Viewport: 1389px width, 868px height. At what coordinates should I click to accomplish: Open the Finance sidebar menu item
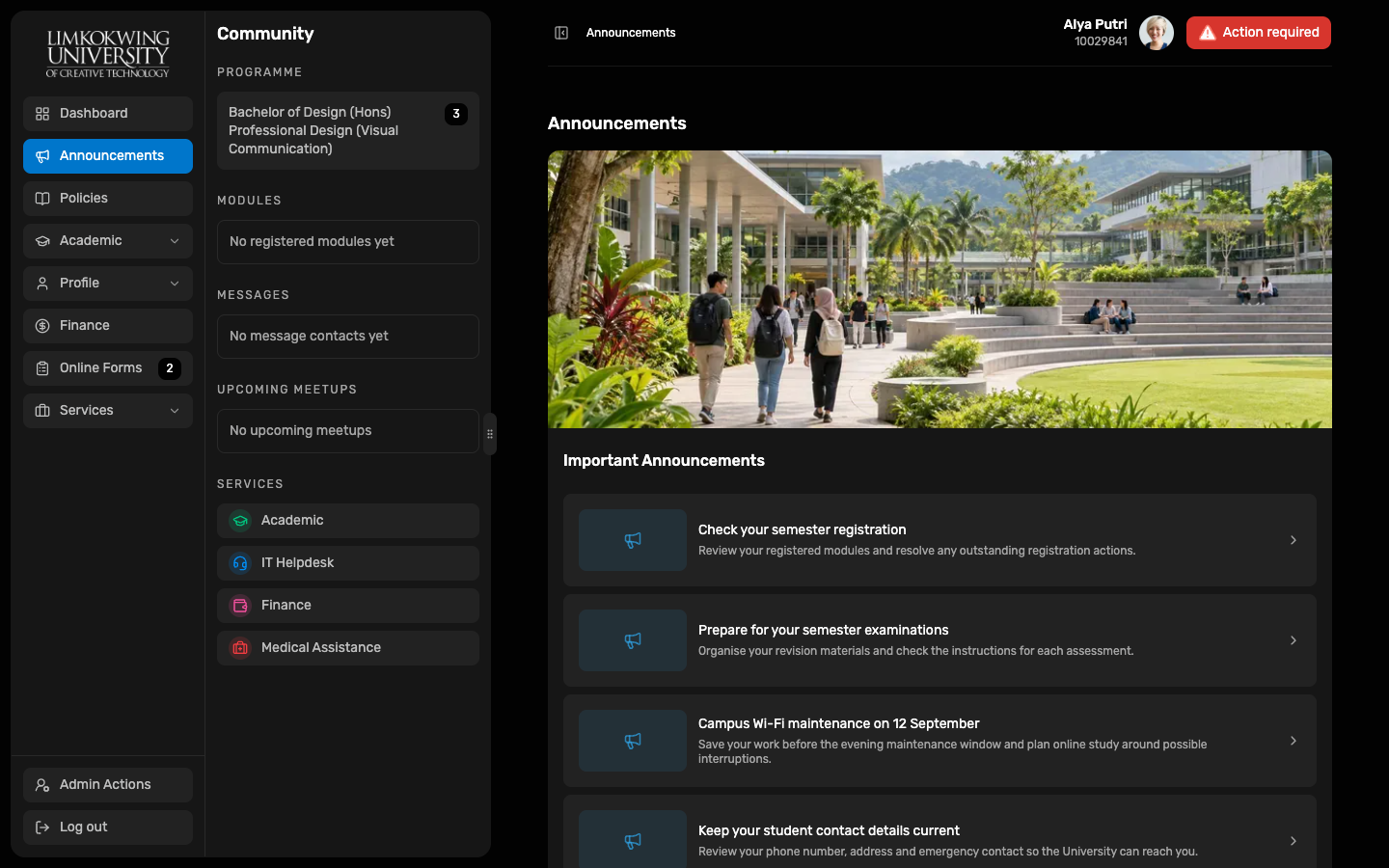pos(108,326)
